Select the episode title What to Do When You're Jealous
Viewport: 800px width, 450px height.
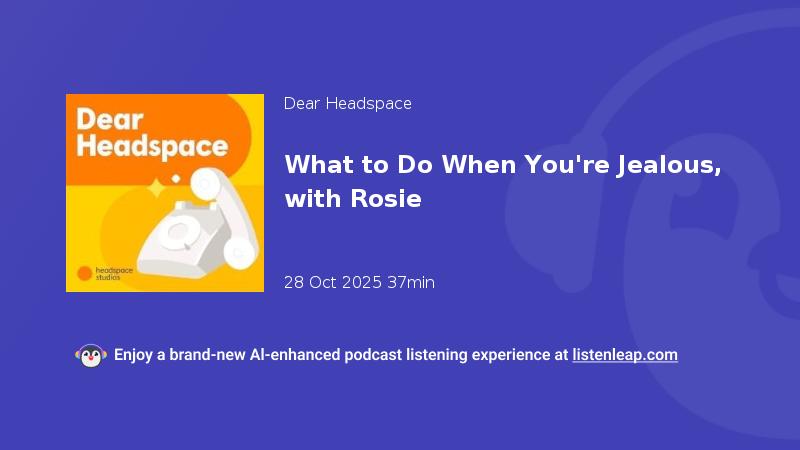coord(503,182)
